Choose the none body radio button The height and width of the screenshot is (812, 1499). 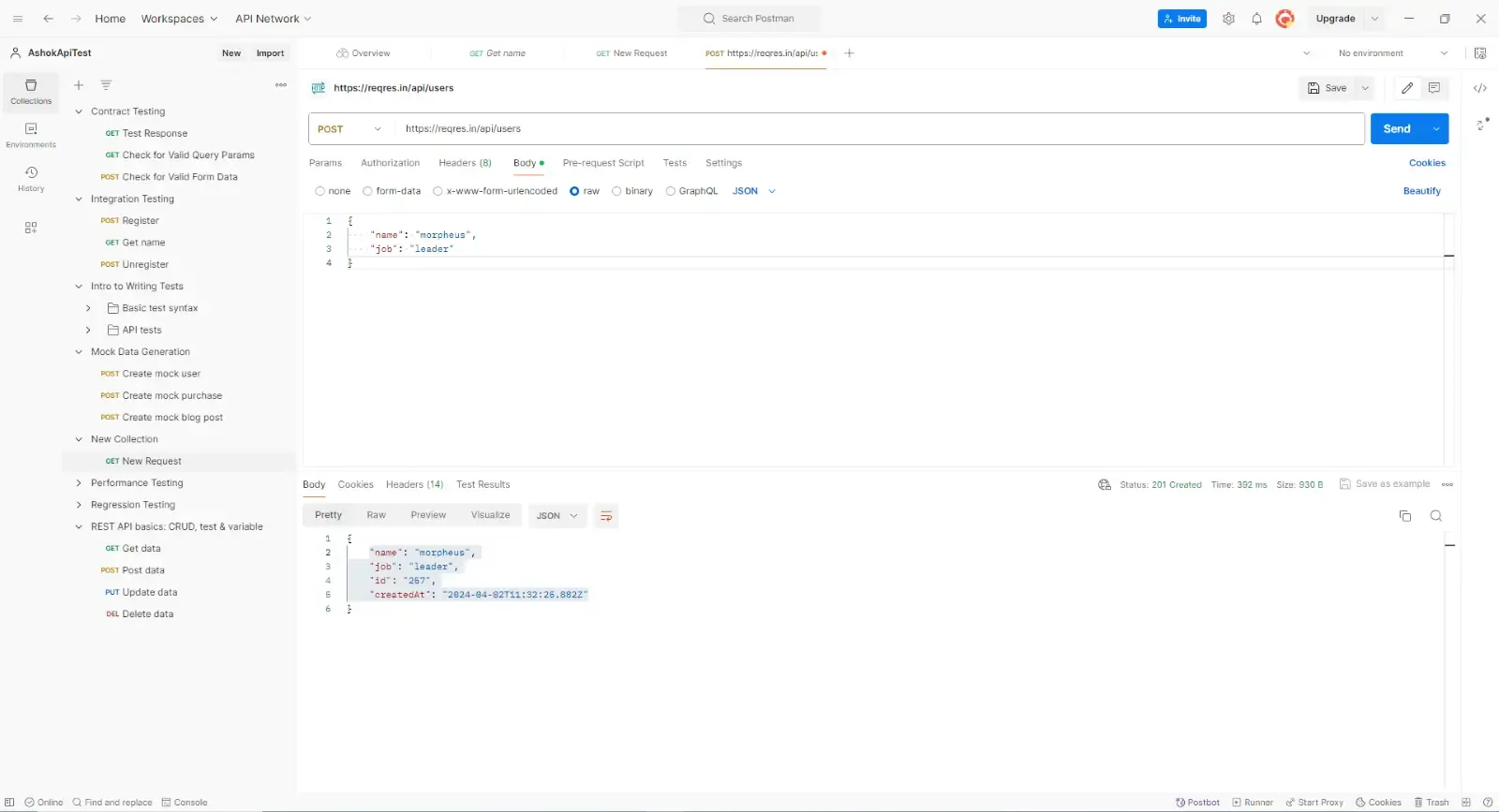tap(320, 191)
